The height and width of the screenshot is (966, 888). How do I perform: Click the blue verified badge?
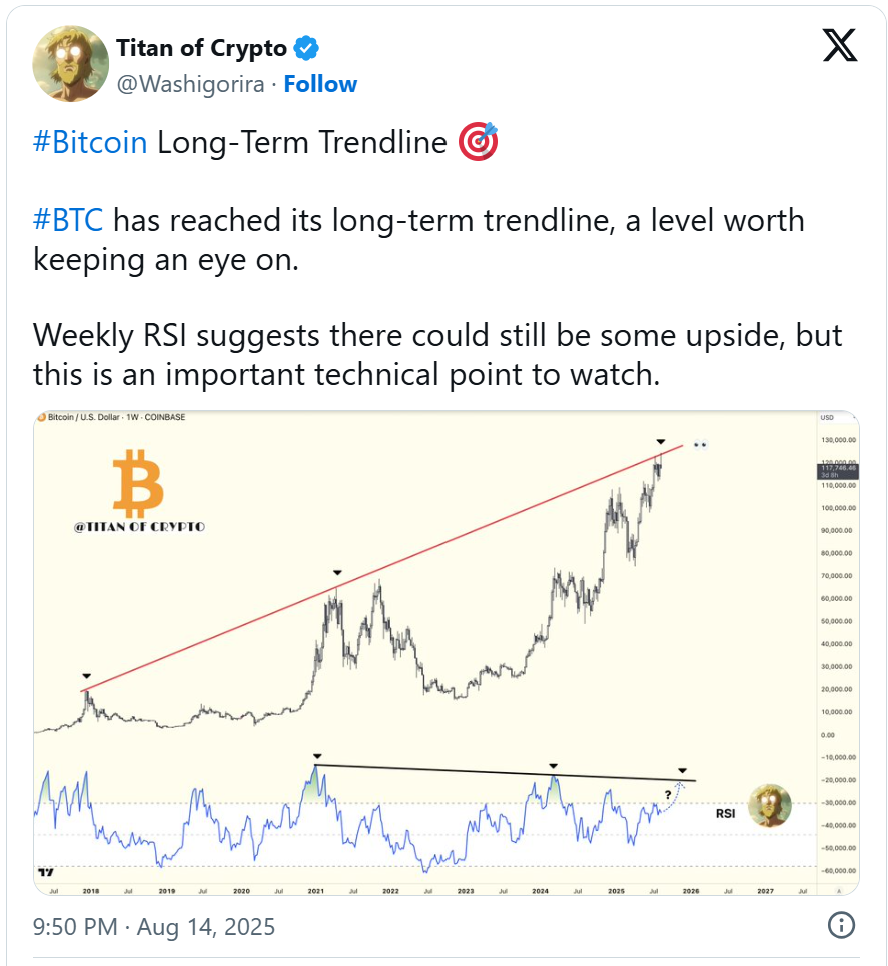[x=306, y=48]
